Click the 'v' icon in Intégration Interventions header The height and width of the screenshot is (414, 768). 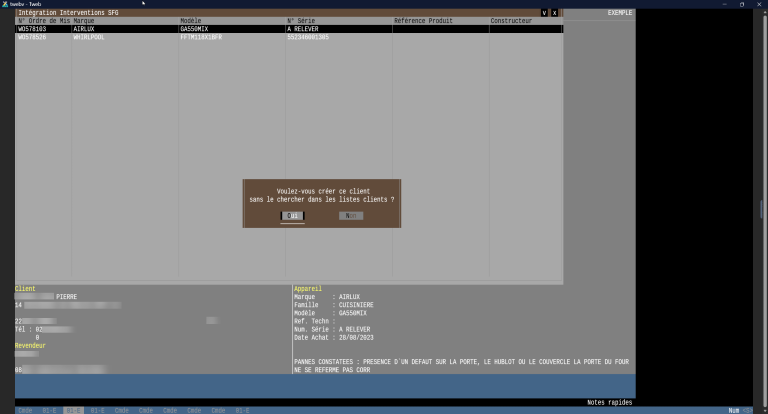pyautogui.click(x=544, y=13)
